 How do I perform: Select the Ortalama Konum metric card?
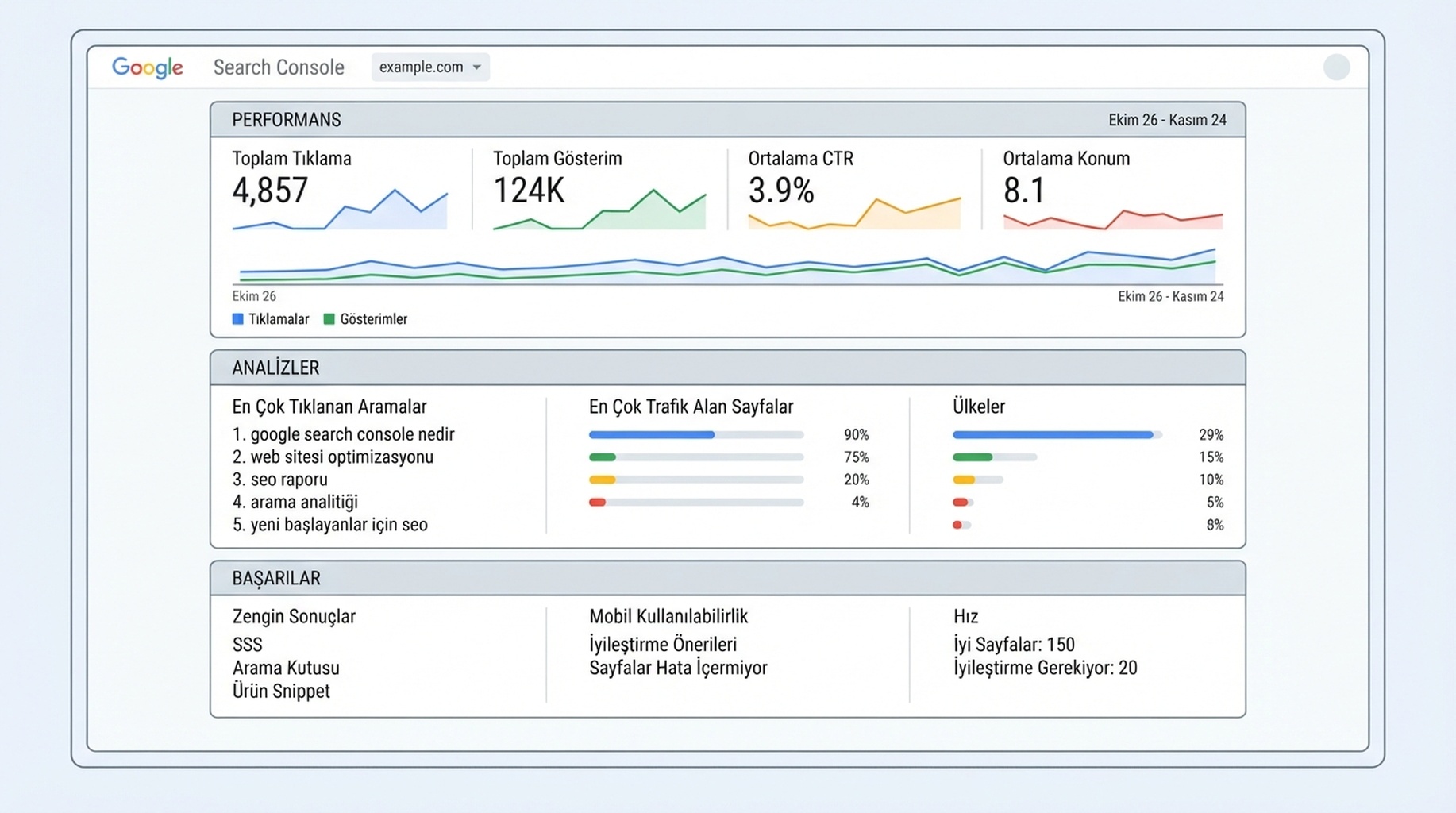(x=1112, y=189)
